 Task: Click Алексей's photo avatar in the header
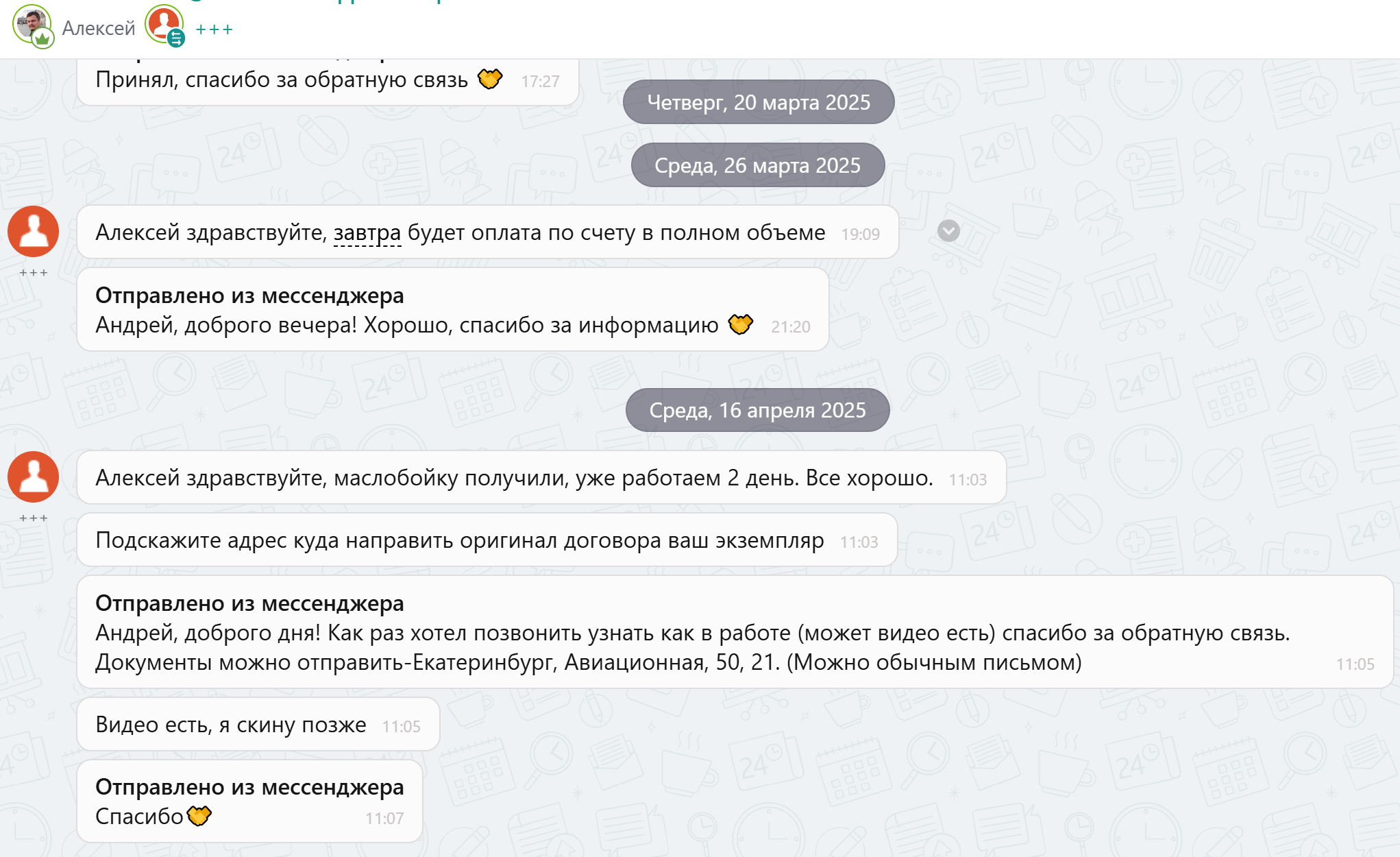[29, 23]
